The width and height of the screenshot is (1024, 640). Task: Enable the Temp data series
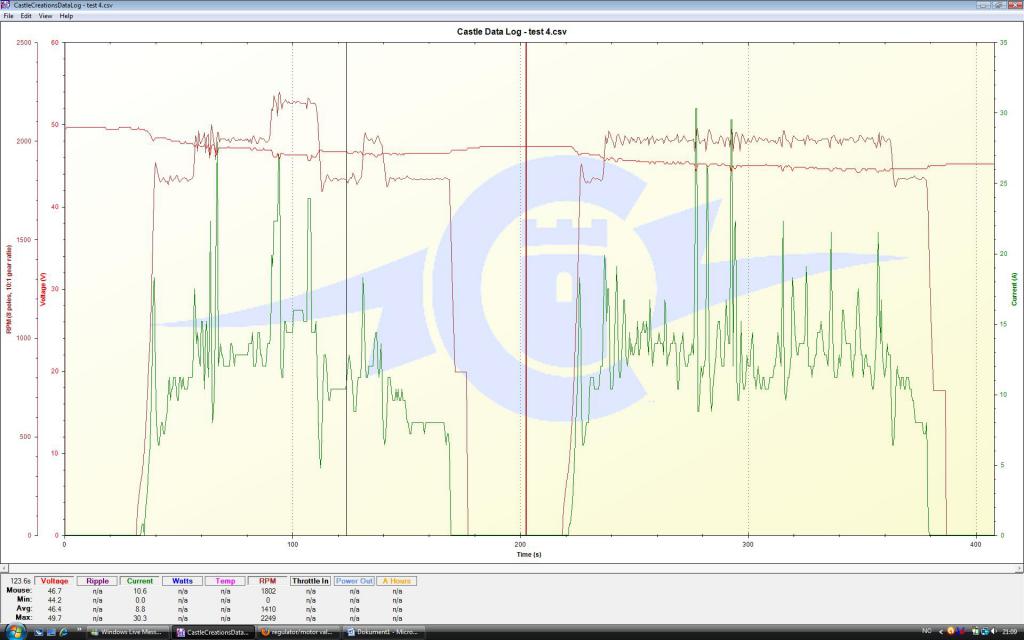pyautogui.click(x=225, y=581)
